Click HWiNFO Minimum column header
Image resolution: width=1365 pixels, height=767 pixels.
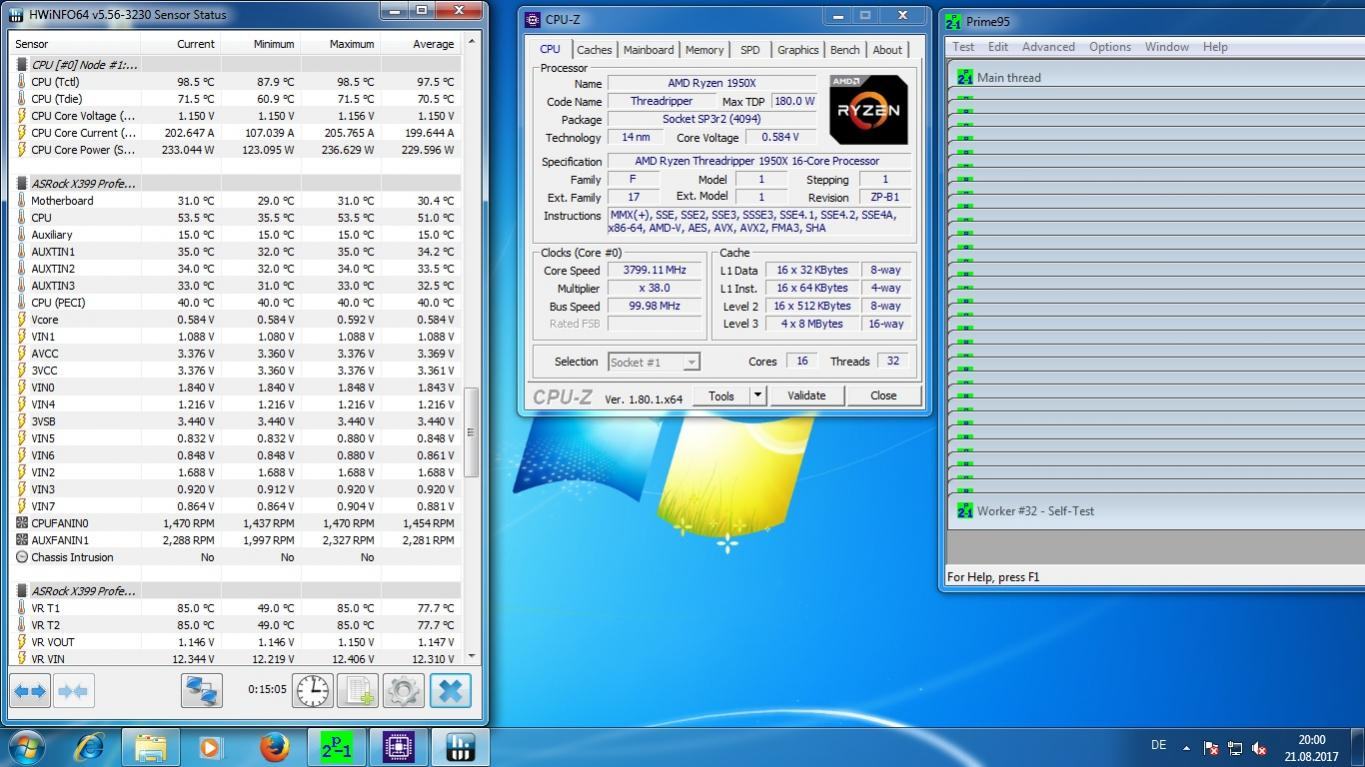pos(260,44)
